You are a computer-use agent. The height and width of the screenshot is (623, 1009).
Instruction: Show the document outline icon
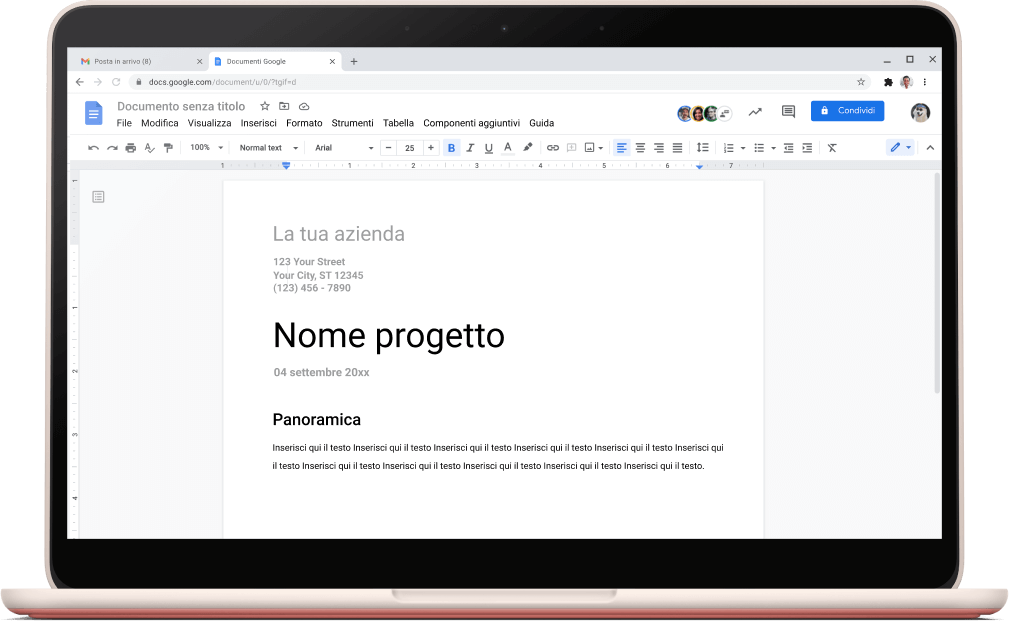[x=98, y=197]
